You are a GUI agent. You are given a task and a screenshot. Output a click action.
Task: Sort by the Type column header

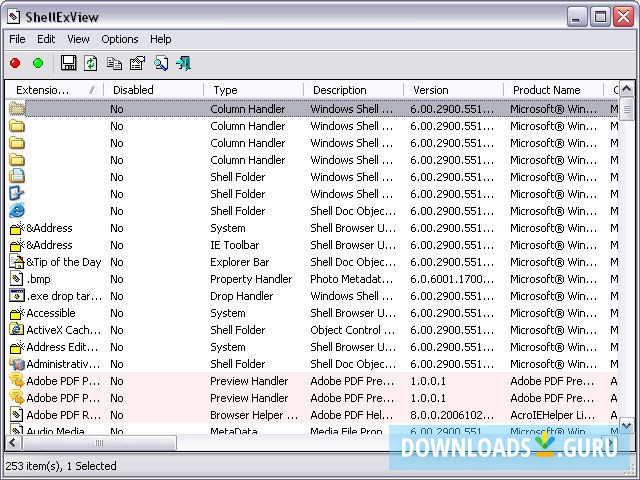pyautogui.click(x=253, y=90)
